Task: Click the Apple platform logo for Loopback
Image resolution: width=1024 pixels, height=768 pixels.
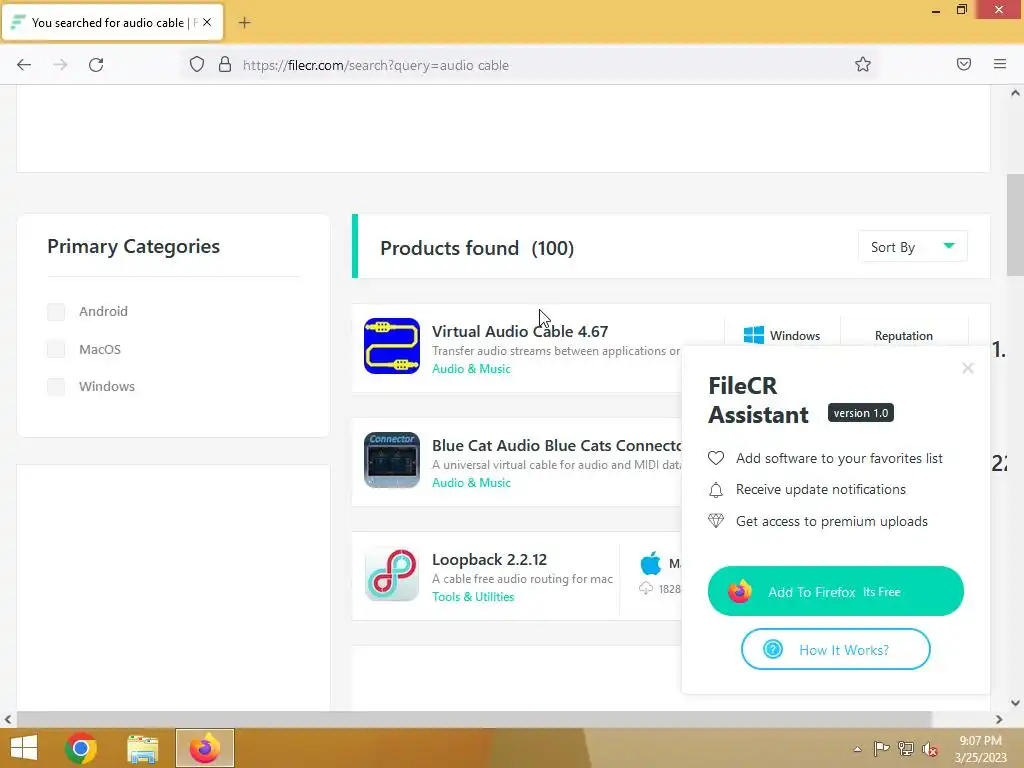Action: (x=650, y=563)
